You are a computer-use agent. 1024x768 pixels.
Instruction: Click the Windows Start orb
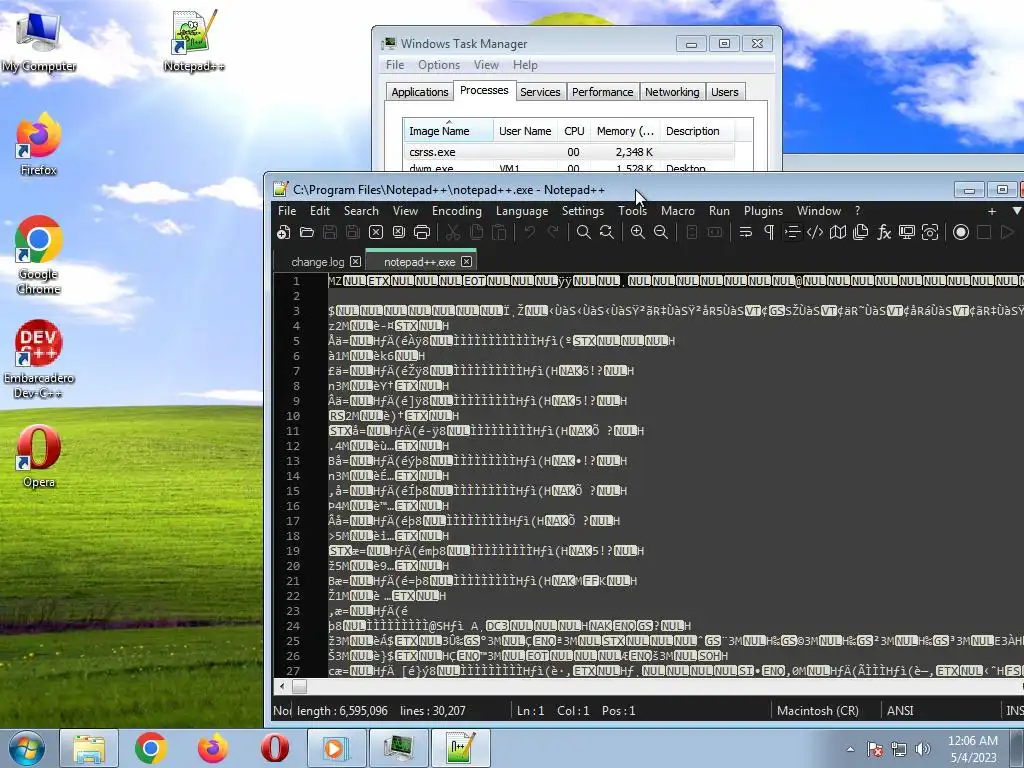[27, 748]
